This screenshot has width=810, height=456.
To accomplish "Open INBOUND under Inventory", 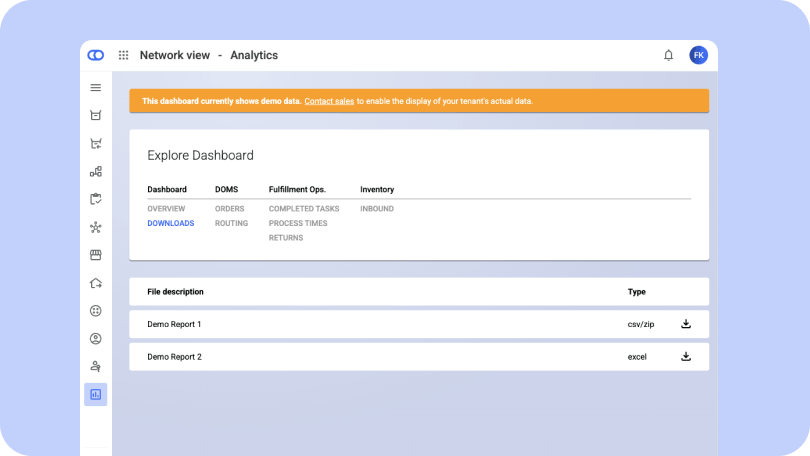I will pyautogui.click(x=377, y=209).
